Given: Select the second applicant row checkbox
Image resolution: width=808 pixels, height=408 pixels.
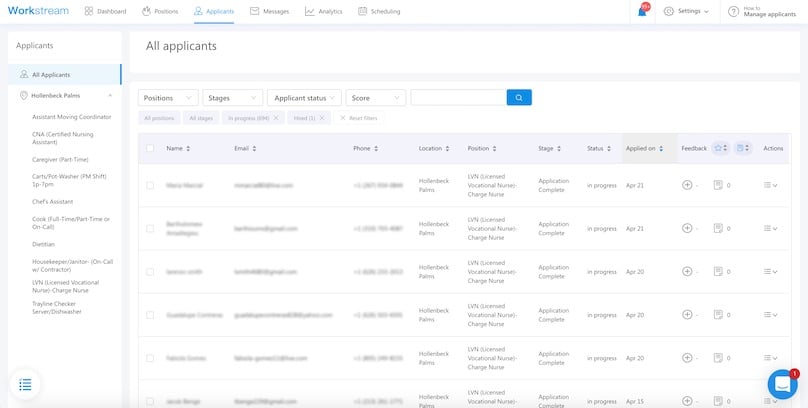Looking at the screenshot, I should [x=150, y=228].
